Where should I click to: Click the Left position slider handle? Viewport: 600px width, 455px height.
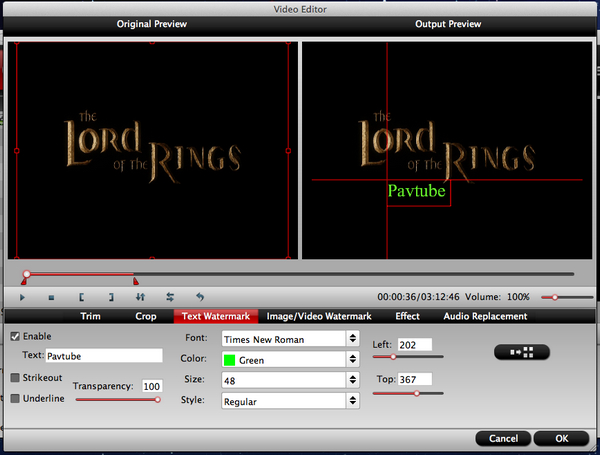[x=393, y=357]
